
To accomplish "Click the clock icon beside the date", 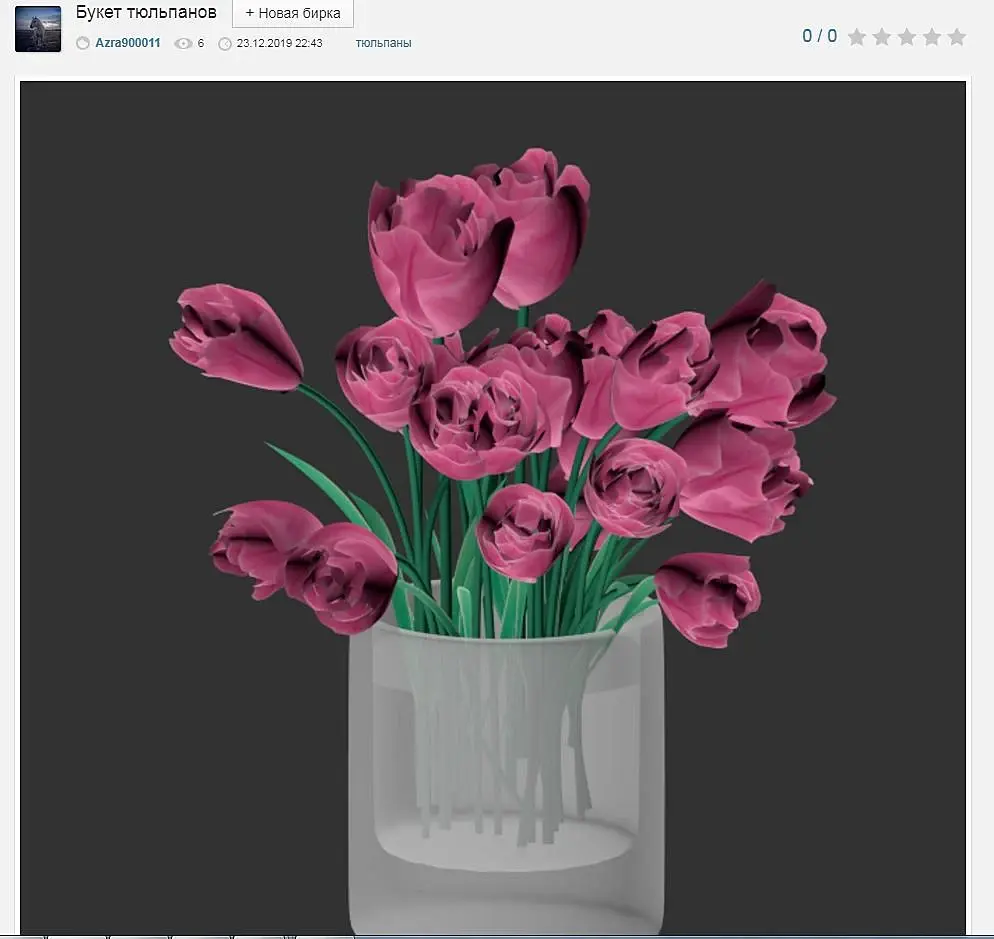I will (224, 44).
